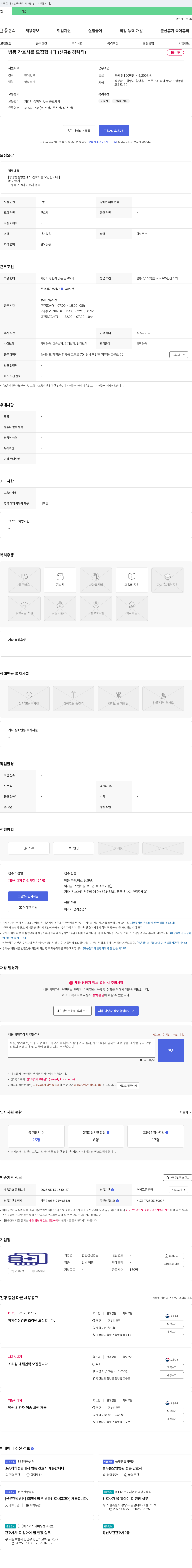Viewport: 192px width, 1568px height.
Task: Click the 관심정보 등록 button
Action: pos(79,131)
